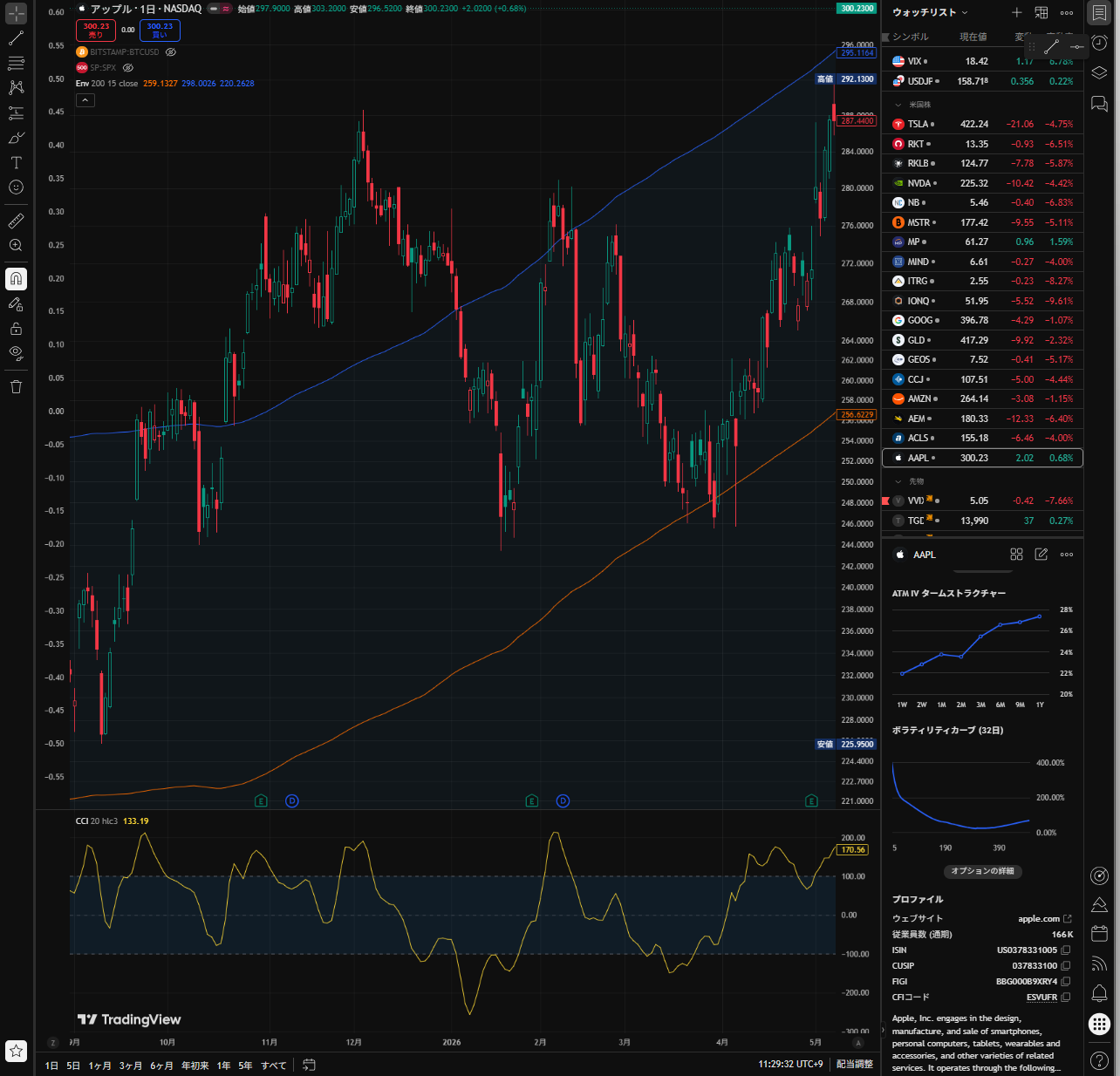
Task: Set chart range to すべて
Action: pos(273,1066)
